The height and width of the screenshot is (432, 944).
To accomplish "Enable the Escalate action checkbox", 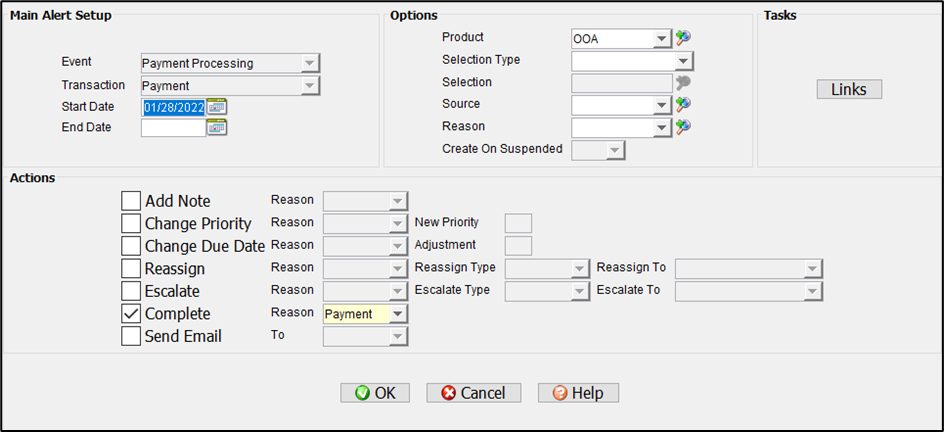I will tap(131, 291).
